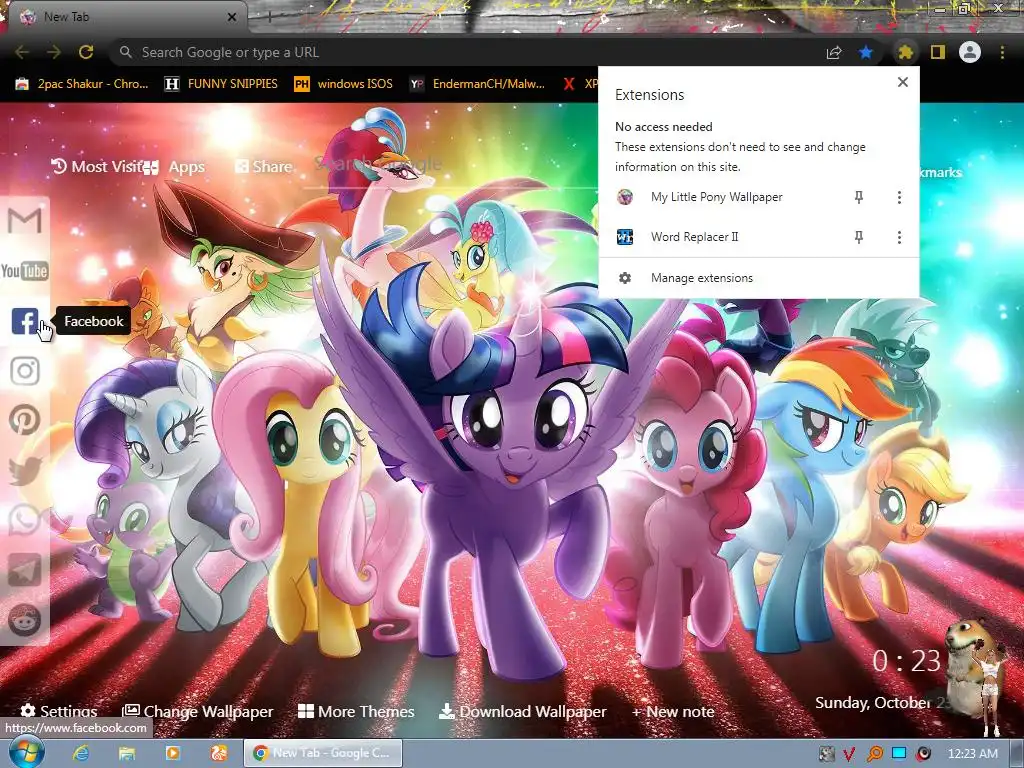The image size is (1024, 768).
Task: Select My Little Pony Wallpaper extension entry
Action: [x=716, y=197]
